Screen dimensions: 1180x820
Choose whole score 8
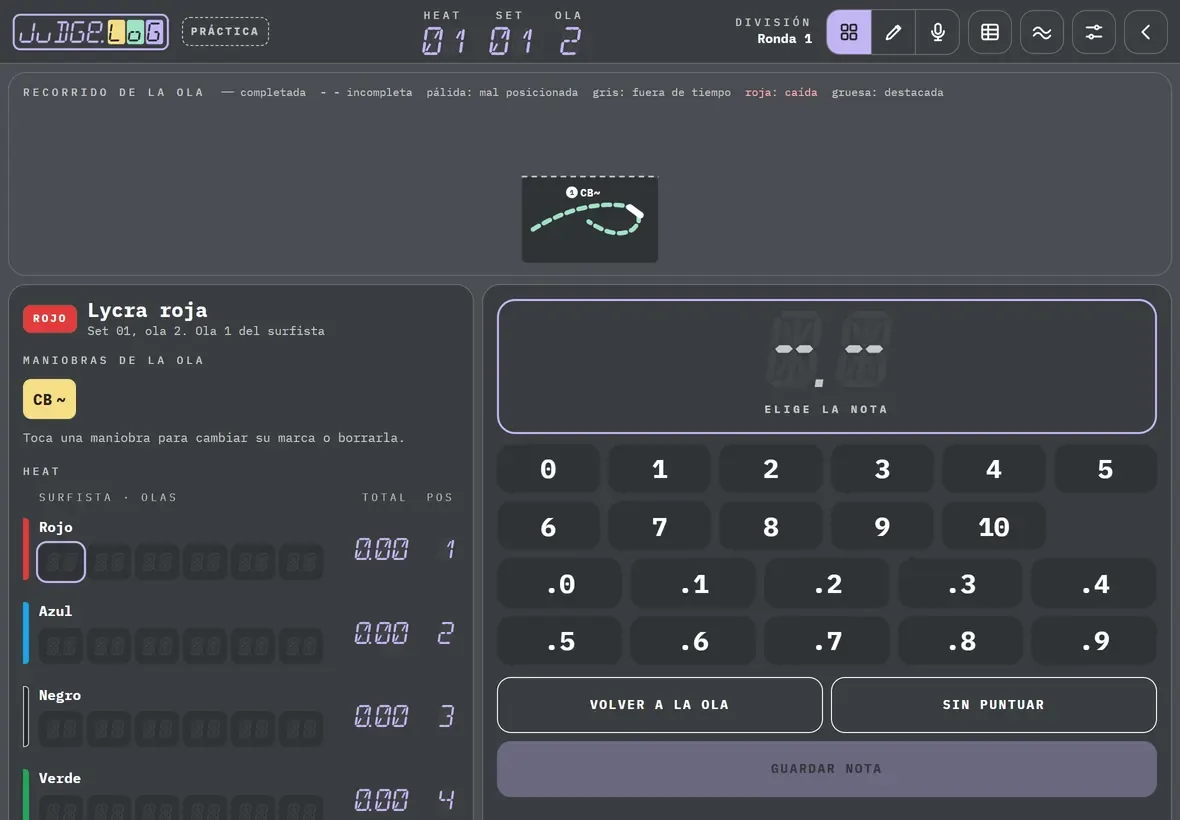[x=771, y=526]
